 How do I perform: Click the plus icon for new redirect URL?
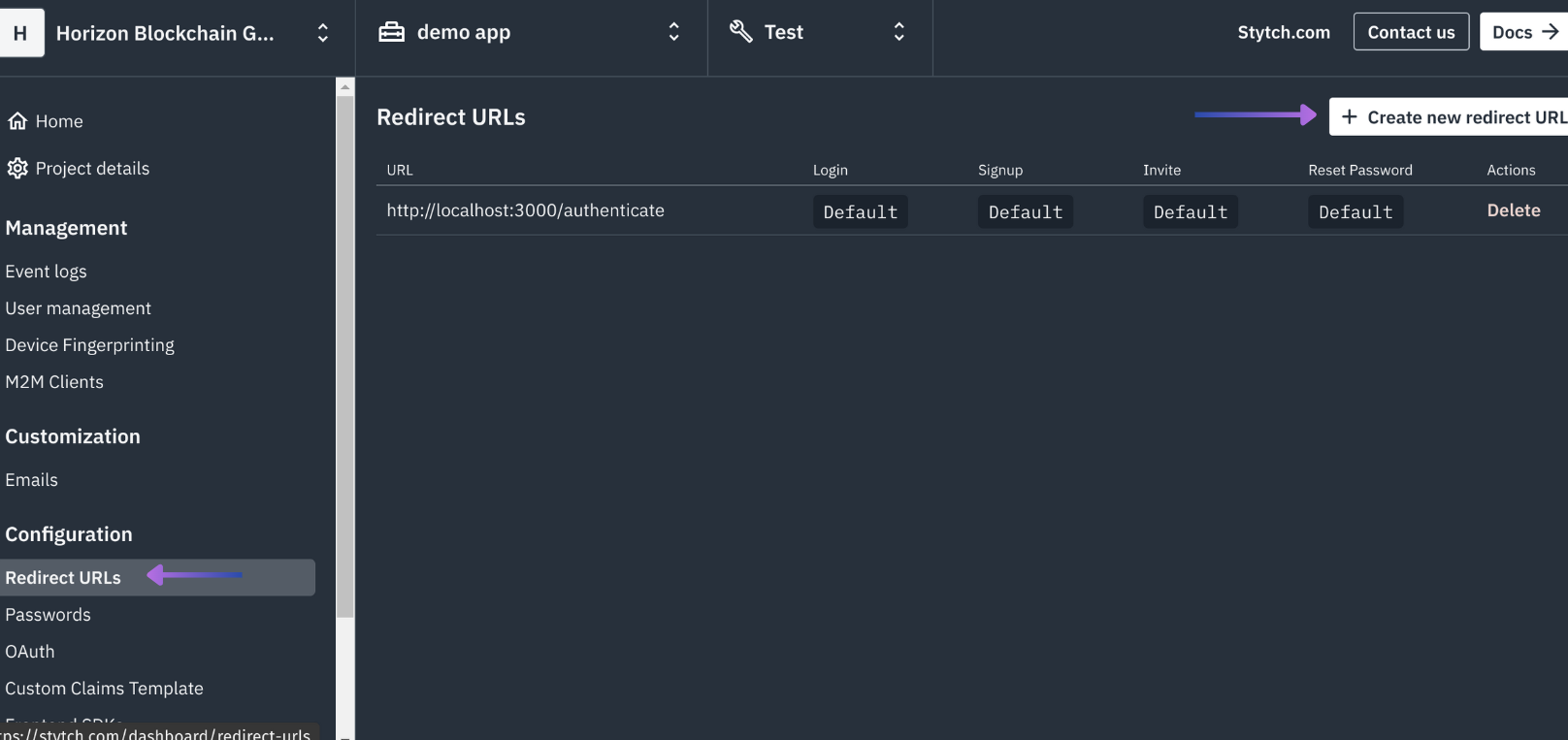pos(1349,117)
